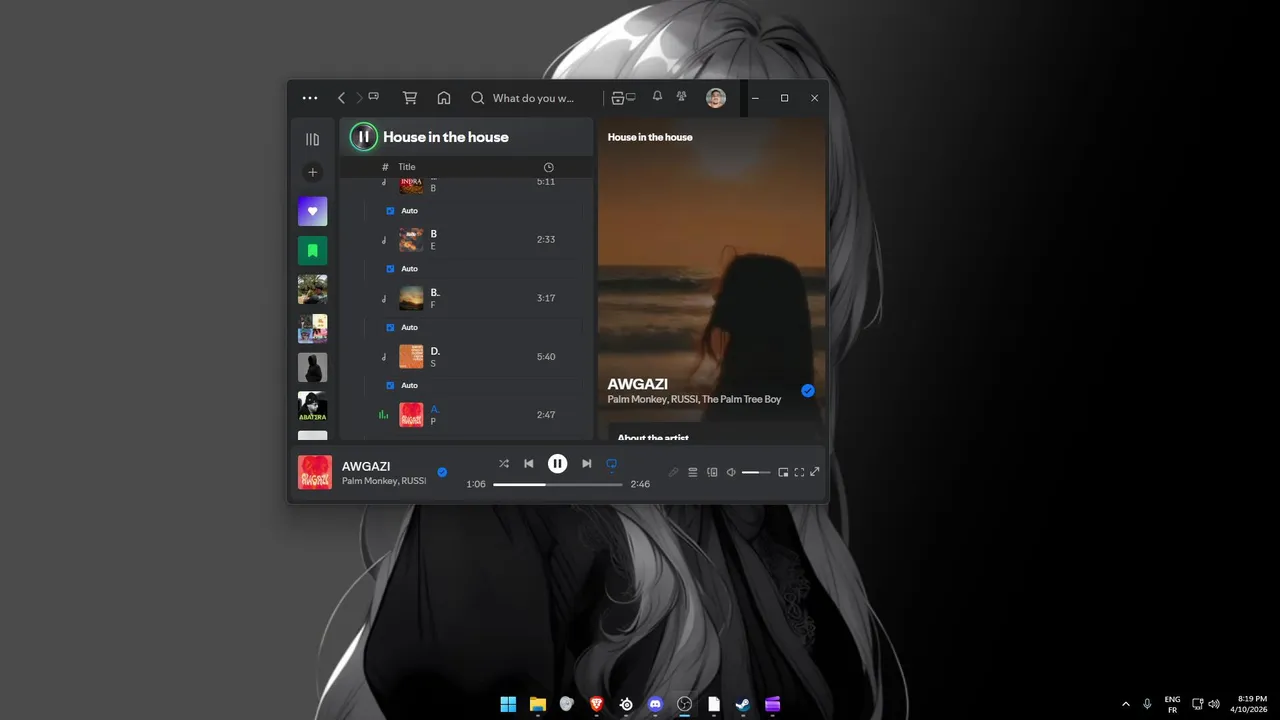Open the shopping cart icon
Screen dimensions: 1280x720
pos(410,98)
